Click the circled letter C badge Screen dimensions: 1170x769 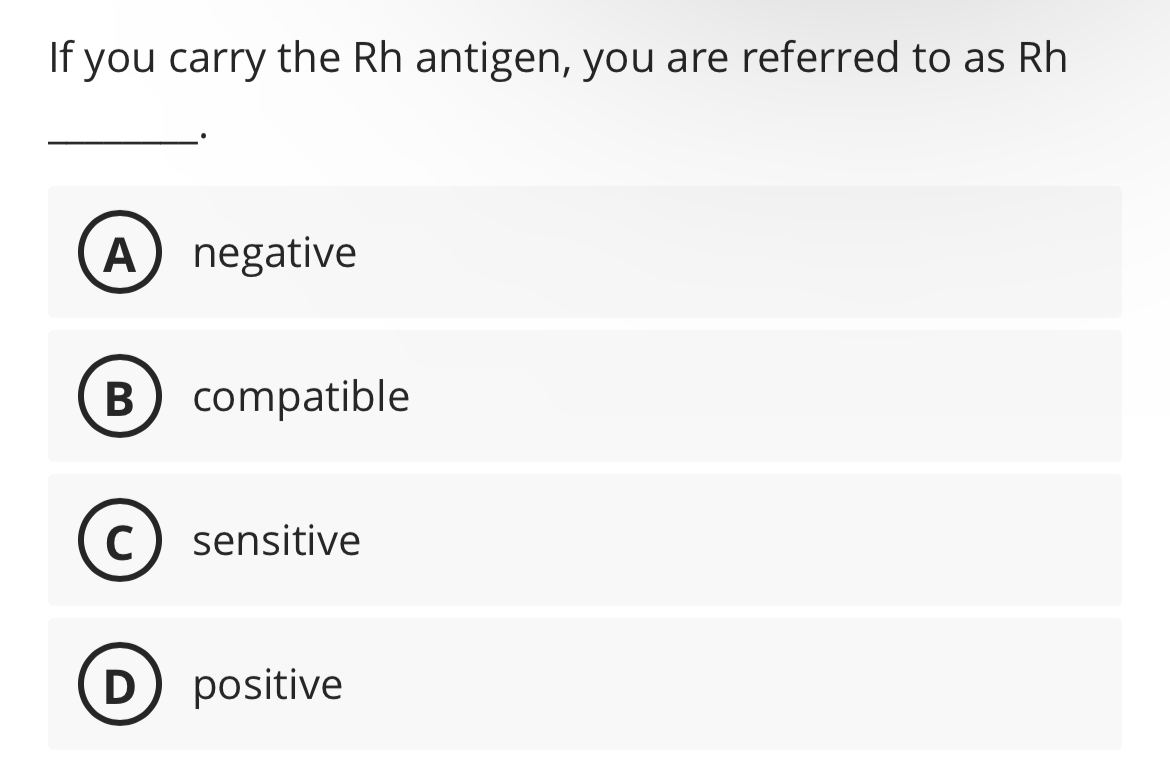[x=119, y=540]
